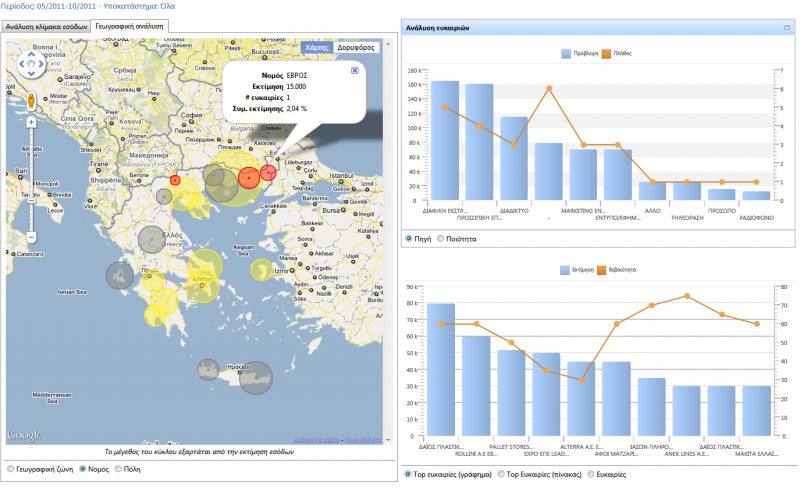Pan the map left with the arrow control
The width and height of the screenshot is (800, 489).
coord(21,64)
